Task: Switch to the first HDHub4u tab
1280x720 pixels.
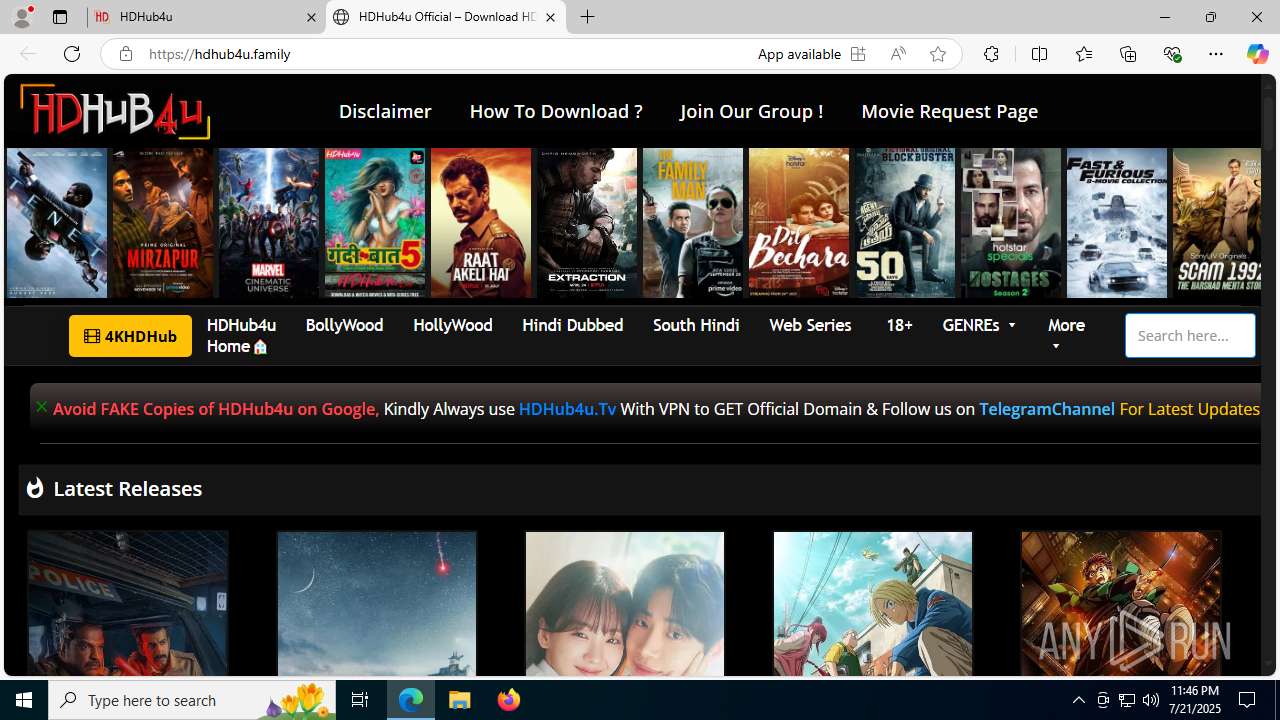Action: [x=205, y=17]
